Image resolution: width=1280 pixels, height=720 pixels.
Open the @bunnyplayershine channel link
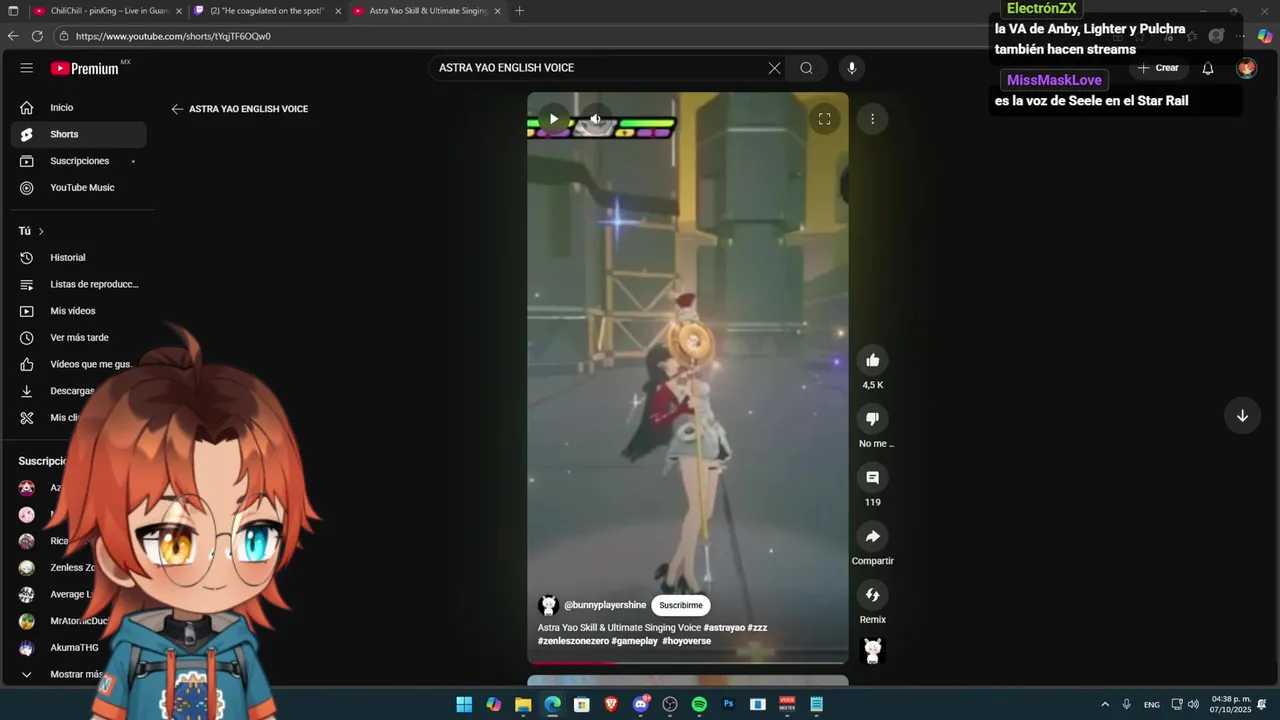point(605,605)
